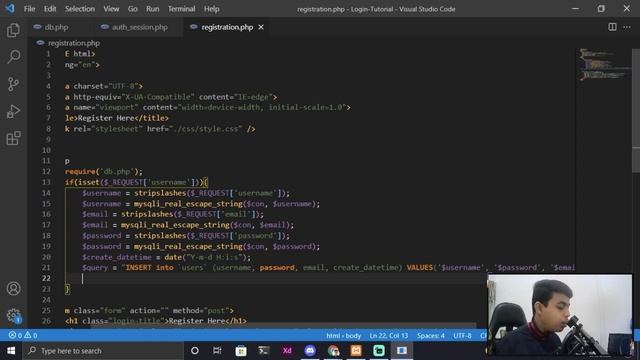Click the closing brace on line 23
This screenshot has width=640, height=360.
[67, 289]
